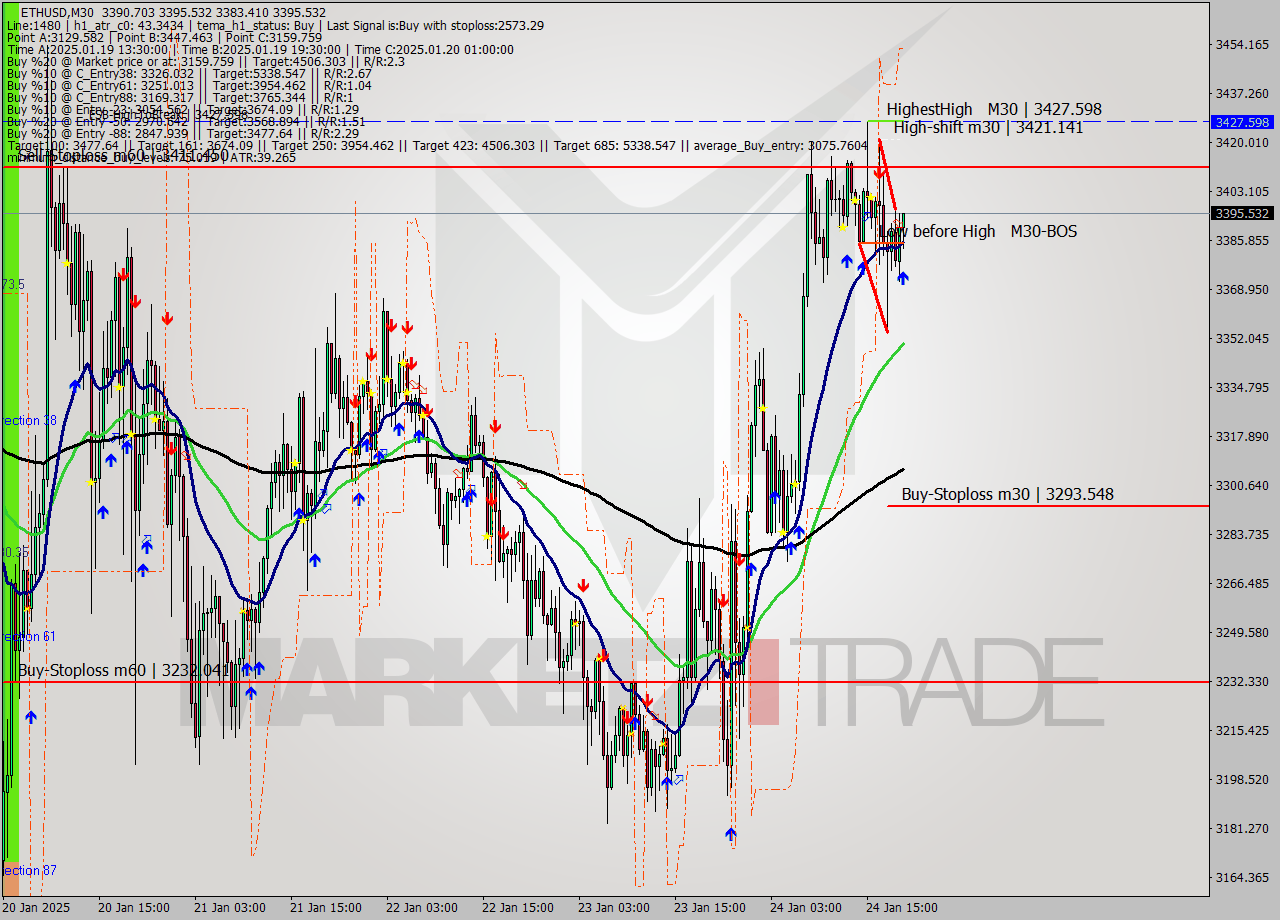
Task: Click the 3181.270 price axis label
Action: pos(1241,828)
